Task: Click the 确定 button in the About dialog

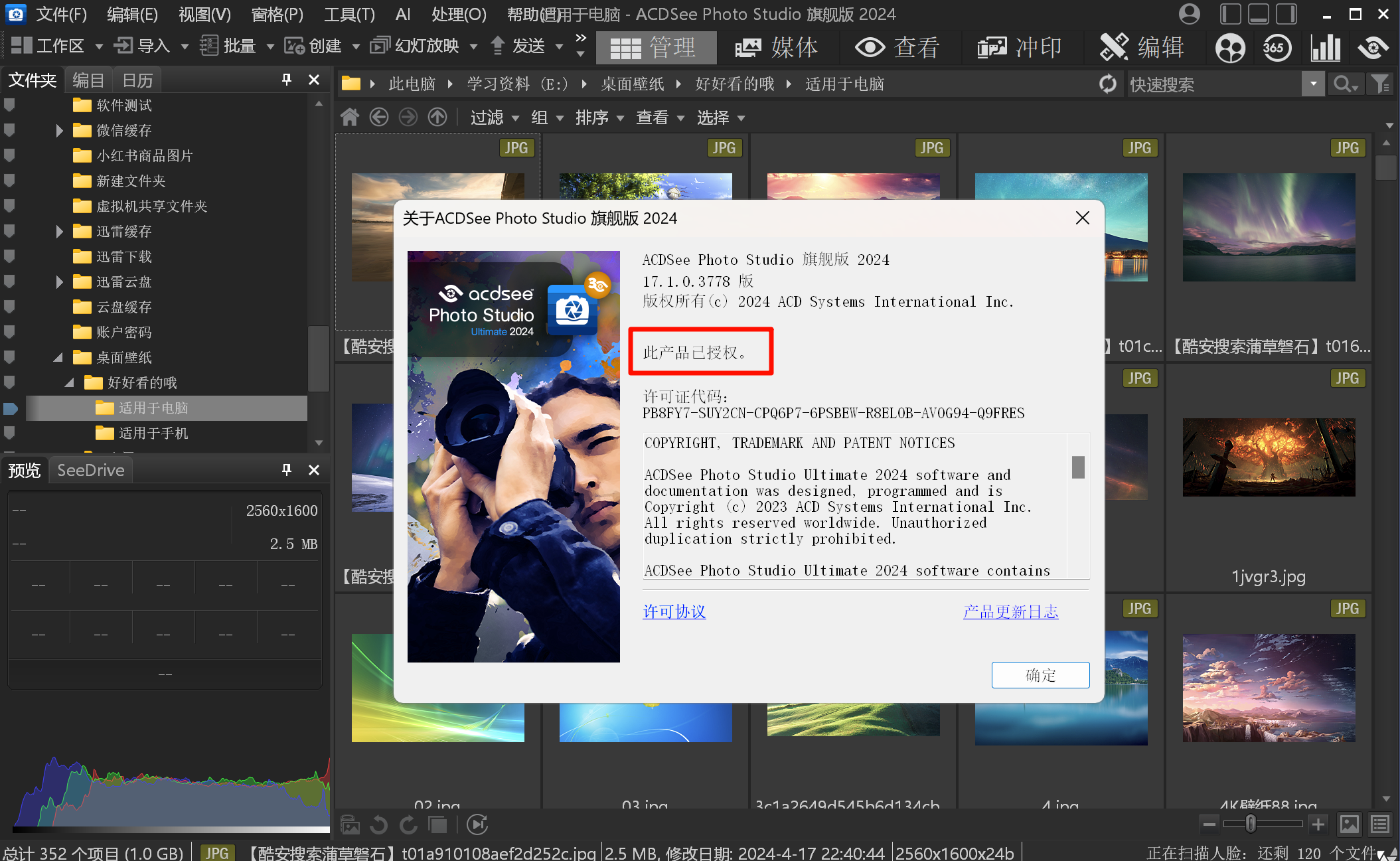Action: [1040, 674]
